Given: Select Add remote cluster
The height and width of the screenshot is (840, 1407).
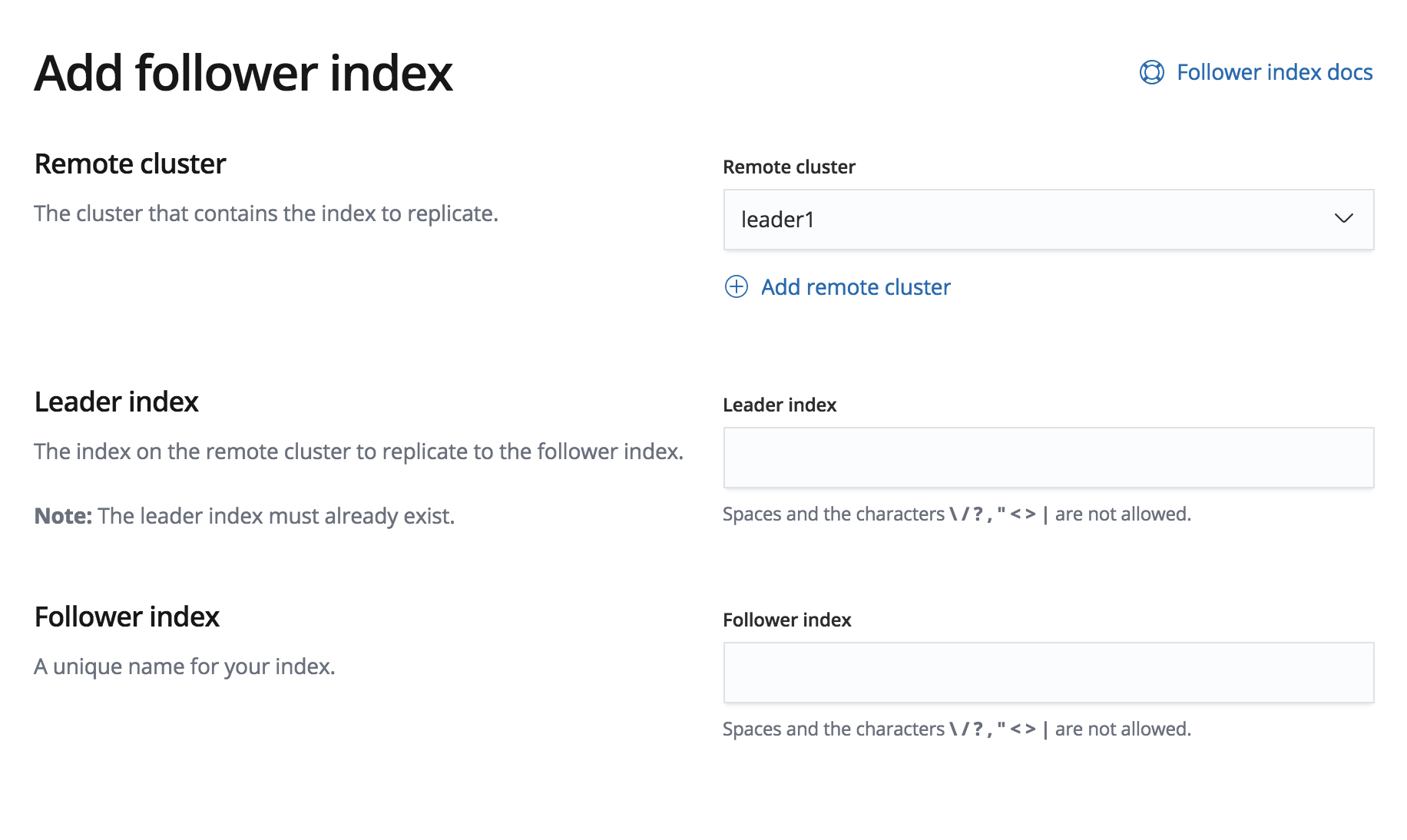Looking at the screenshot, I should pyautogui.click(x=855, y=286).
